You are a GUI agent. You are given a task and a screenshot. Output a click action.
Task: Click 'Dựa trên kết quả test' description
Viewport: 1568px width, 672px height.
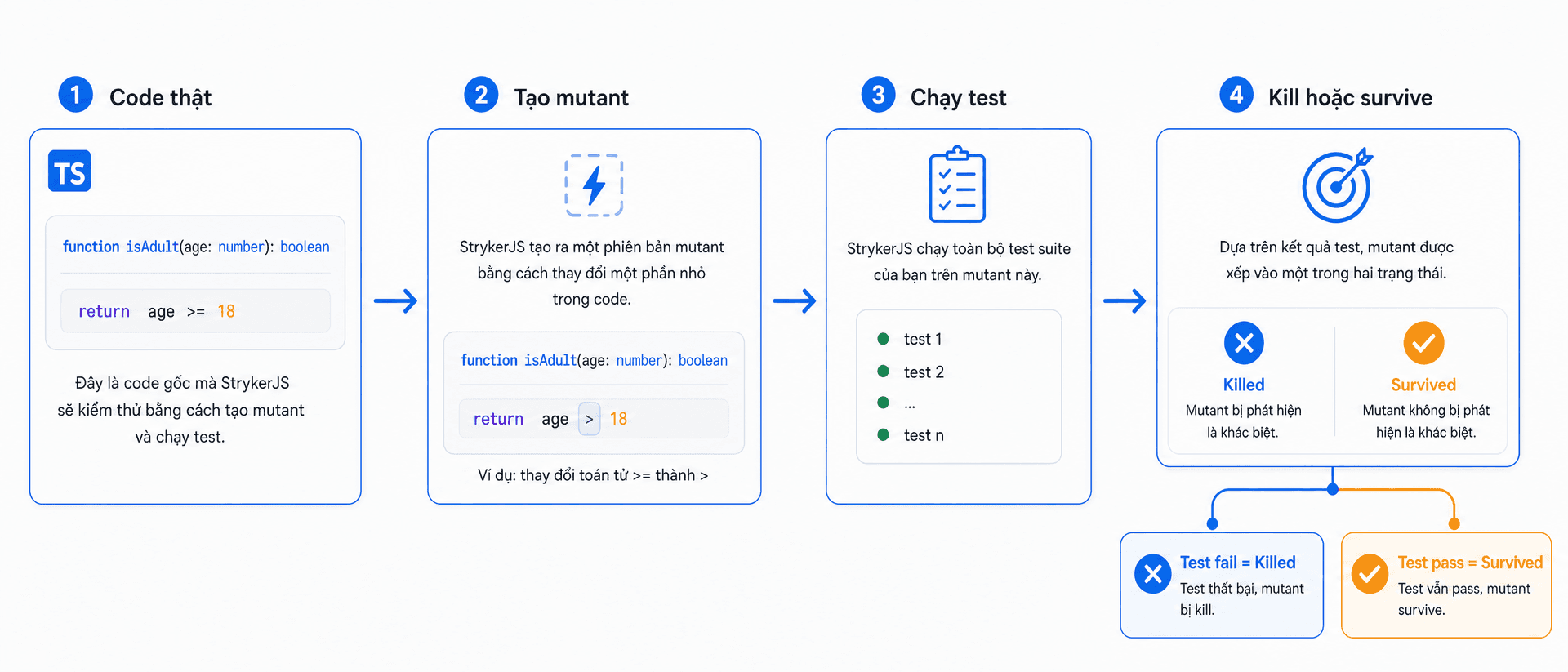1336,260
